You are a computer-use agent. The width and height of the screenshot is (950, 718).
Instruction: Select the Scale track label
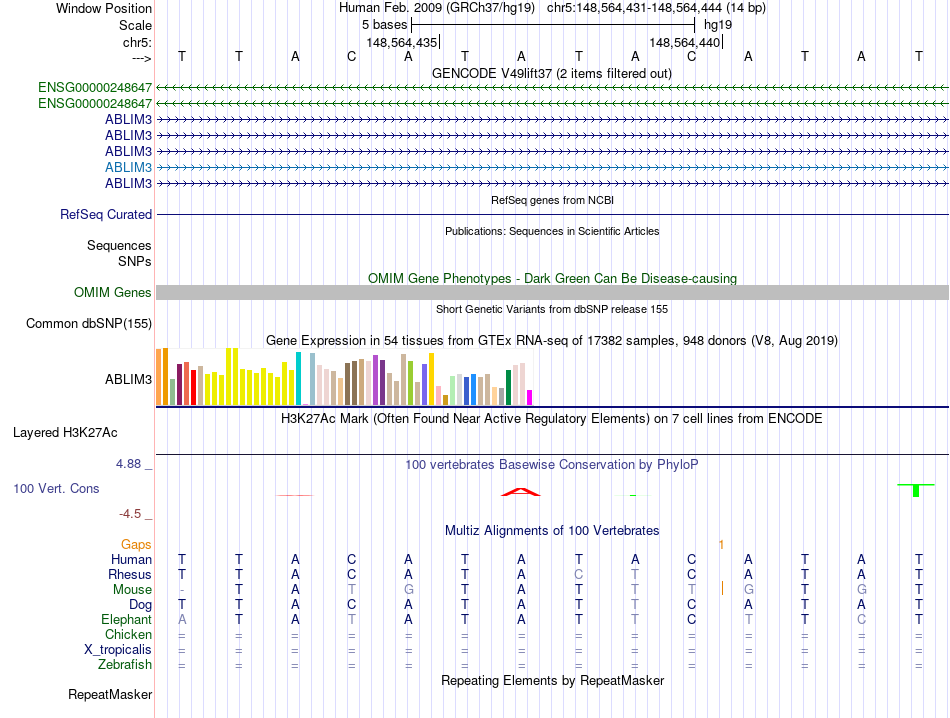click(135, 25)
